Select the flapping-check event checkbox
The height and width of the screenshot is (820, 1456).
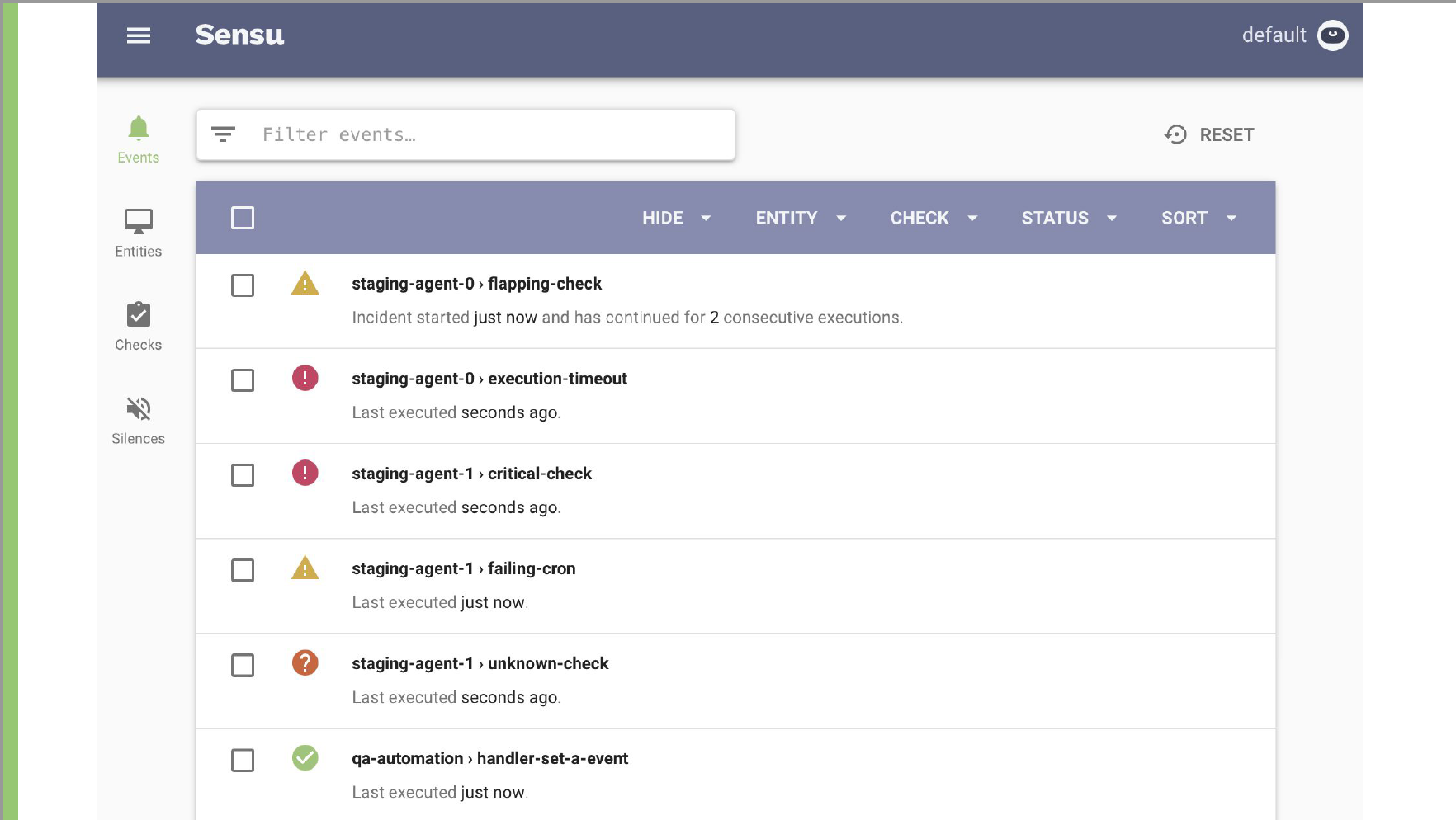(x=243, y=285)
